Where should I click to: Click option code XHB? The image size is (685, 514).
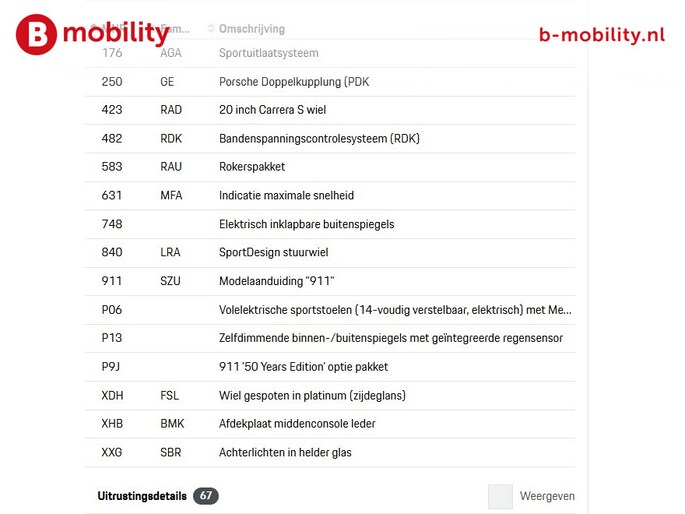[112, 424]
